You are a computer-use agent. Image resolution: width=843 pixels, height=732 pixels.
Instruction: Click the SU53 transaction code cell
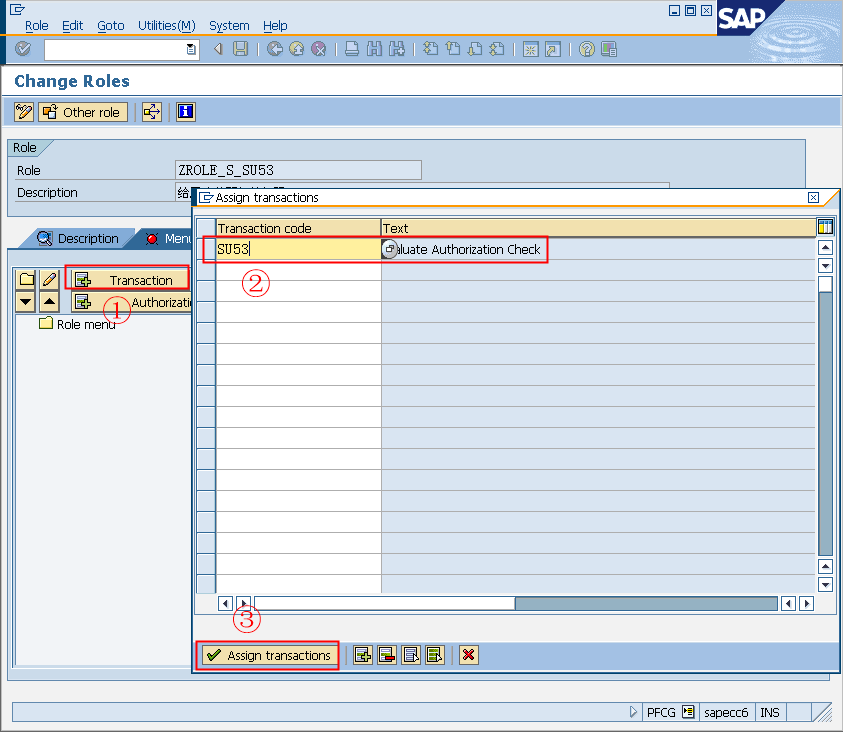[x=298, y=249]
